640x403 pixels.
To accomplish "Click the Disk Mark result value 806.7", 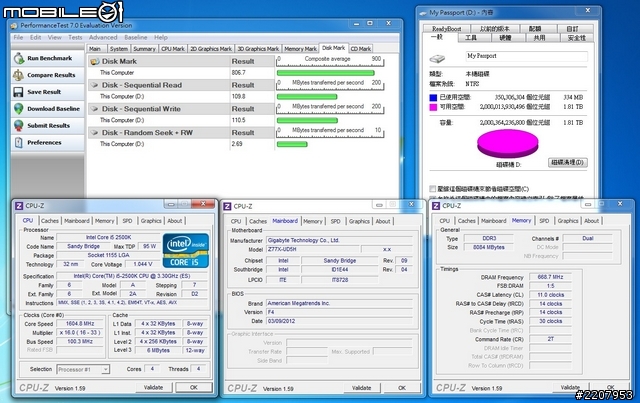I will click(x=239, y=73).
